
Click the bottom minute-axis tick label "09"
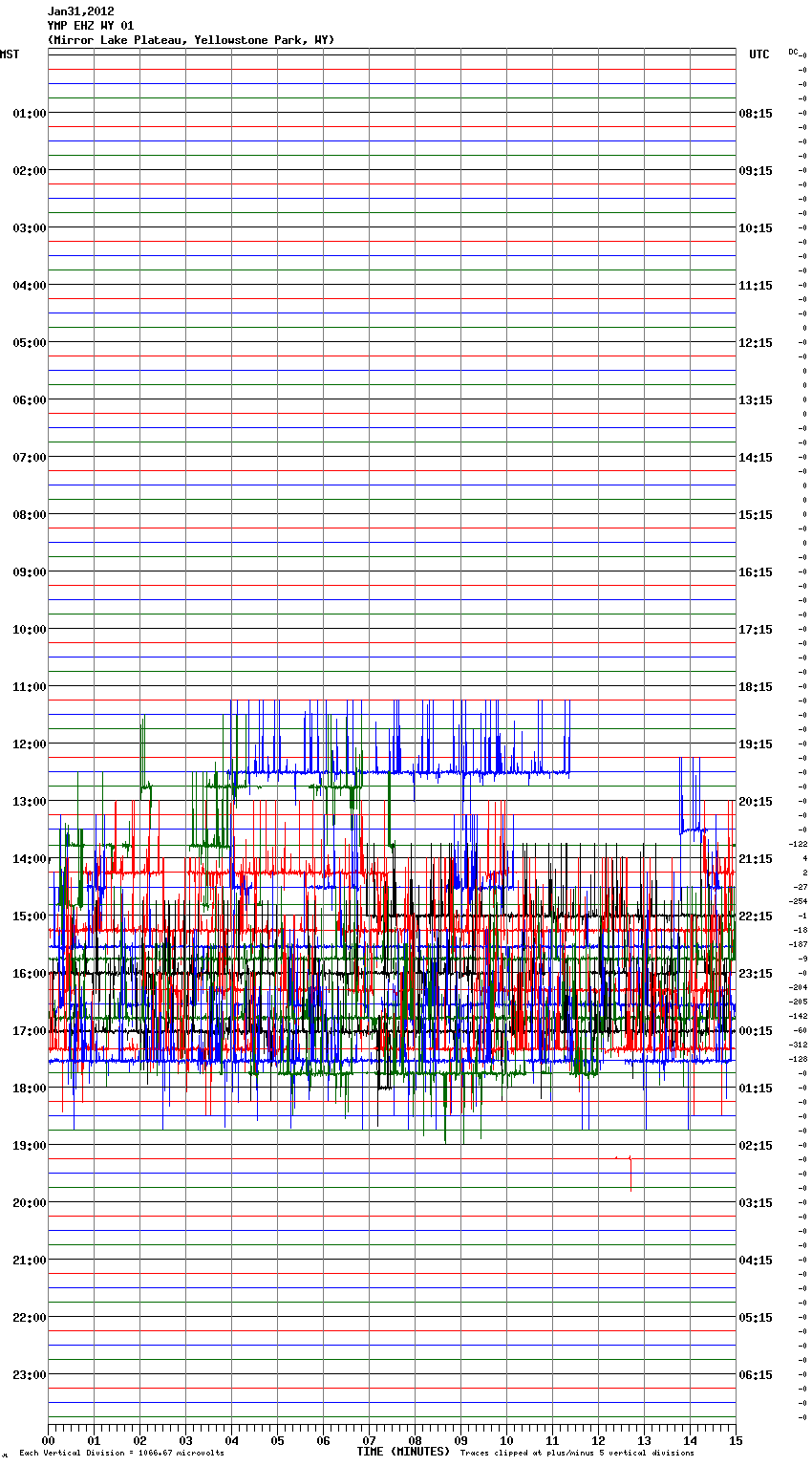[460, 1440]
